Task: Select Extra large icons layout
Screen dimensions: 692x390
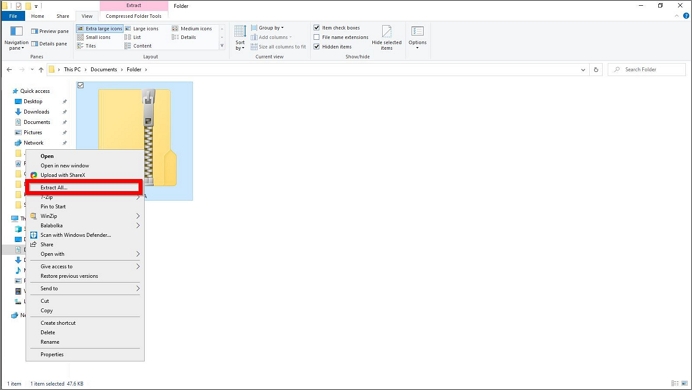Action: (x=100, y=29)
